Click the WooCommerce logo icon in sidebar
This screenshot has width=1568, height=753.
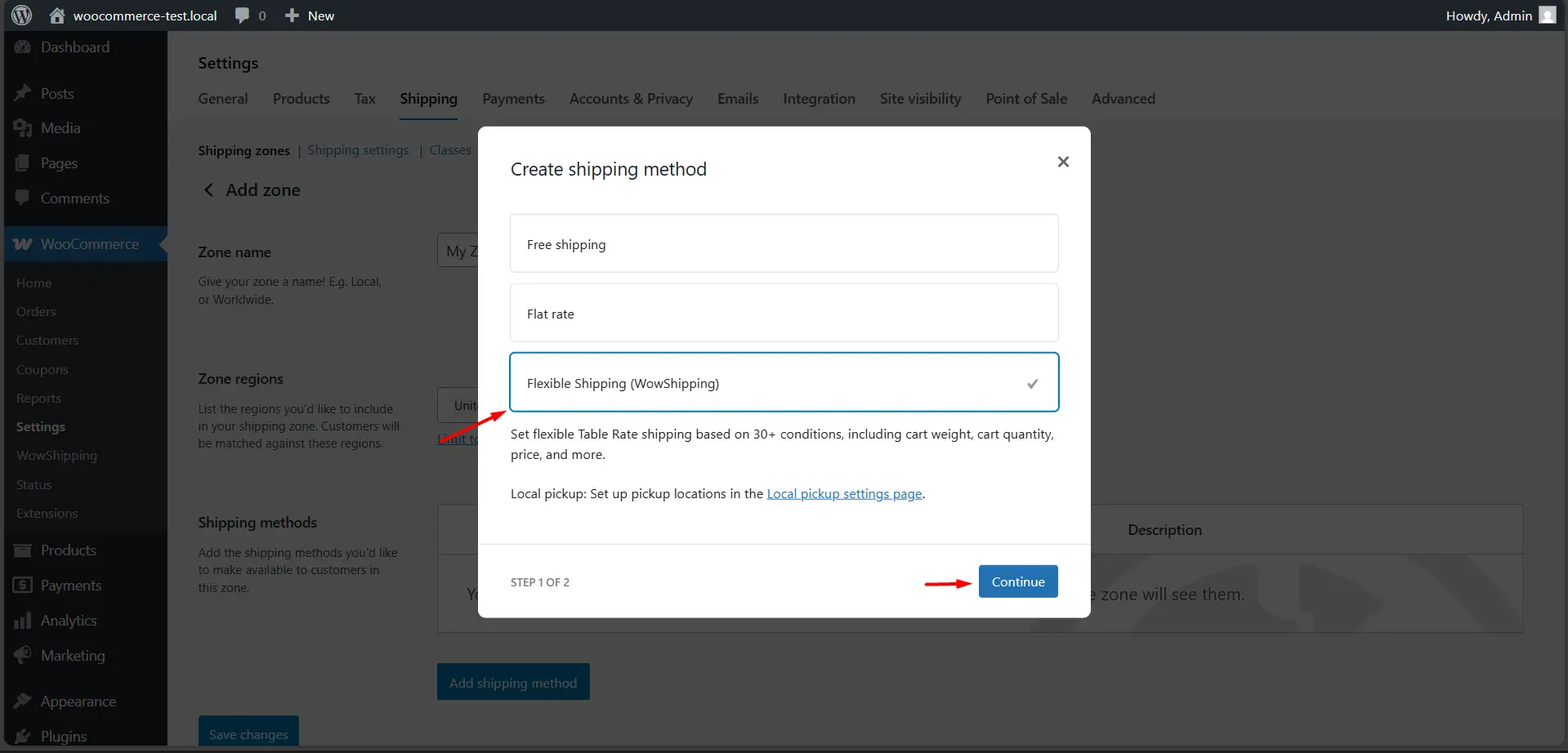pos(23,243)
